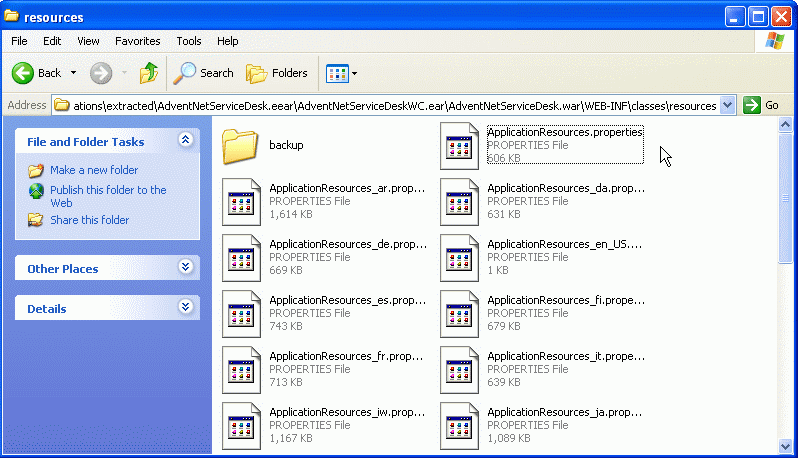Open the Search pane

[x=203, y=73]
